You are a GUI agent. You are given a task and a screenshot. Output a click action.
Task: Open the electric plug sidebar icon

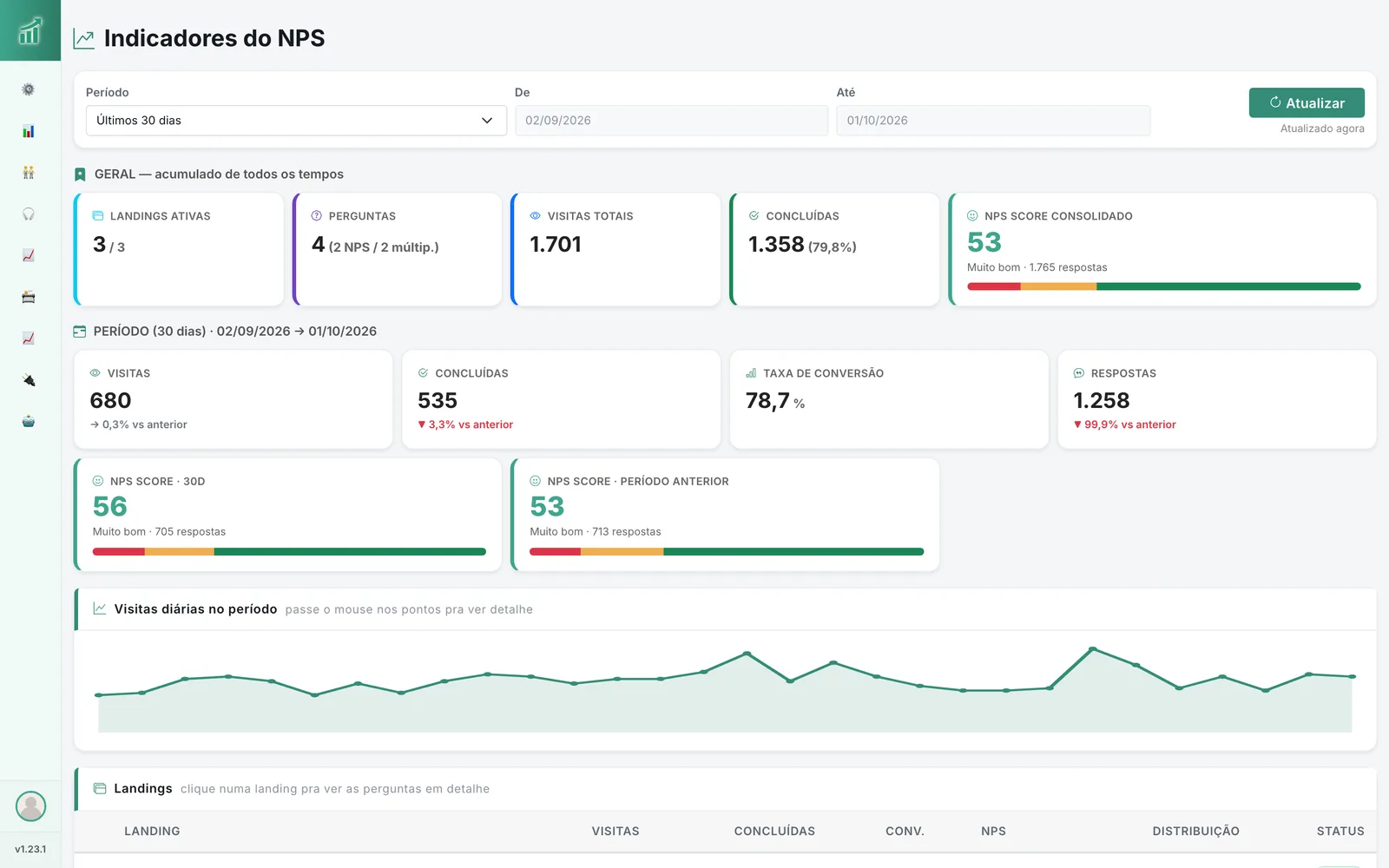click(29, 380)
